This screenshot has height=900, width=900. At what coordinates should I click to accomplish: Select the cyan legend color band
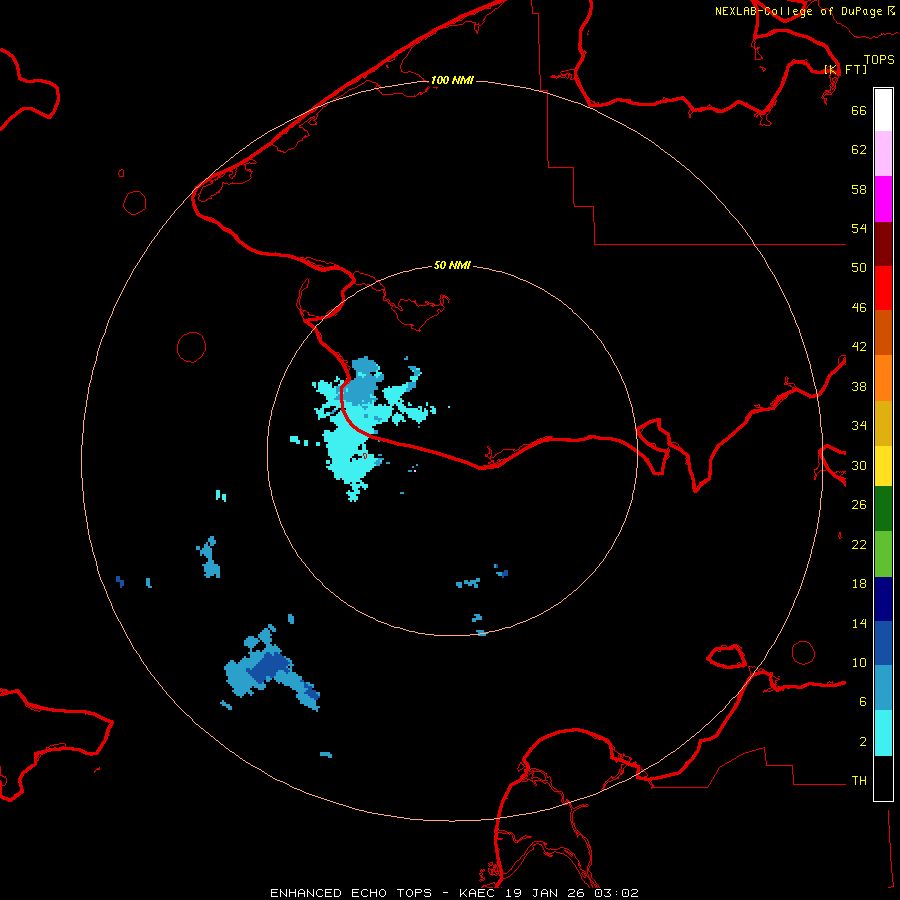tap(883, 733)
